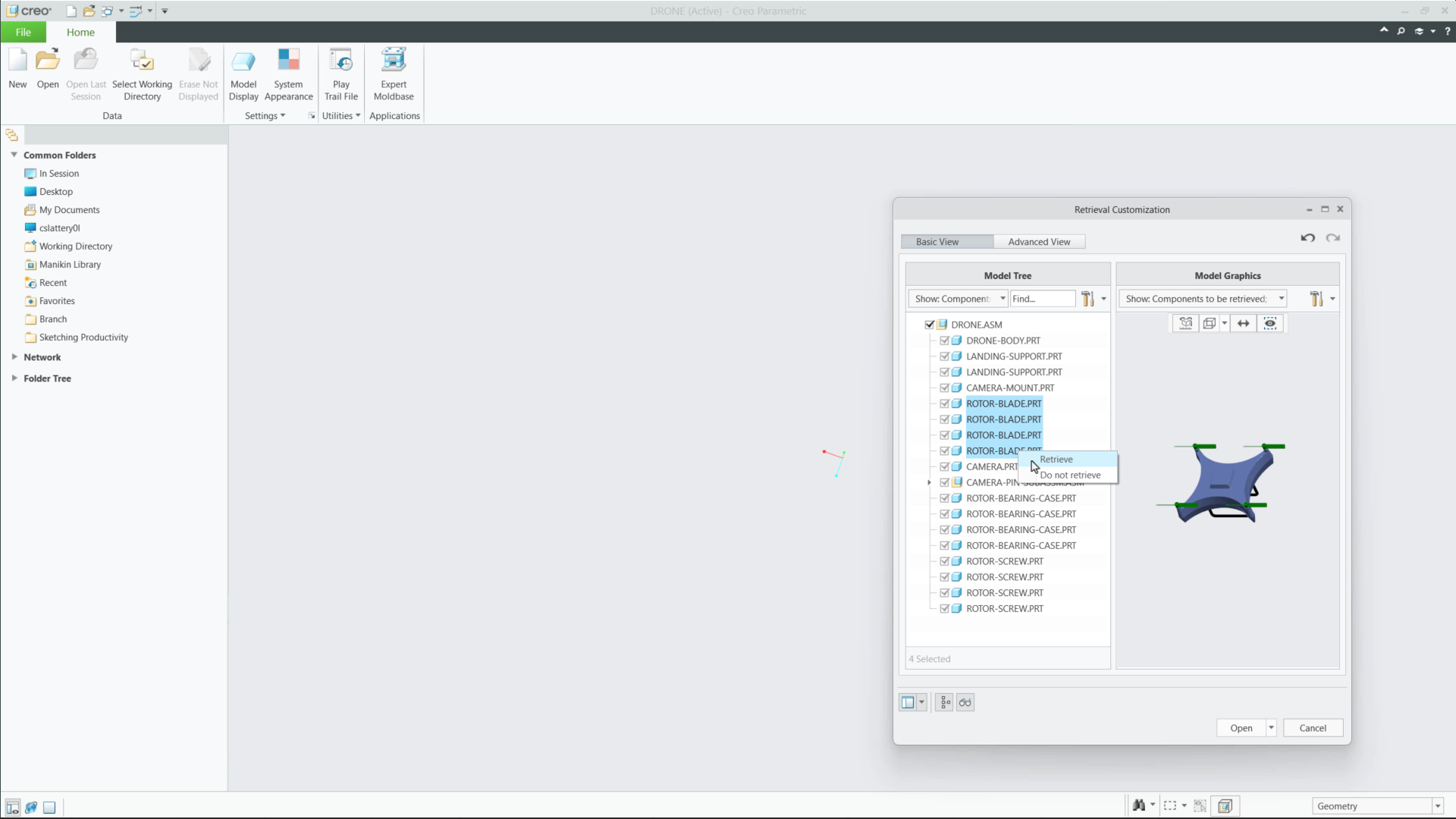
Task: Click the New file icon in ribbon
Action: tap(17, 68)
